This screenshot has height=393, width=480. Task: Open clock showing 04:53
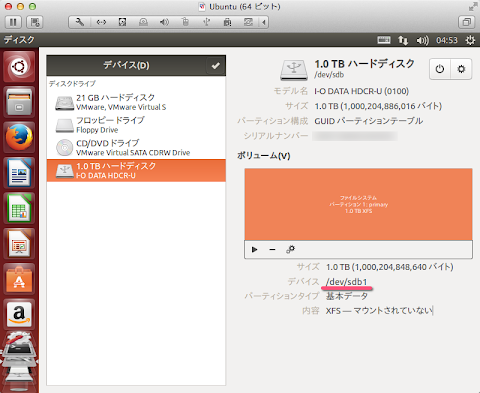point(447,40)
